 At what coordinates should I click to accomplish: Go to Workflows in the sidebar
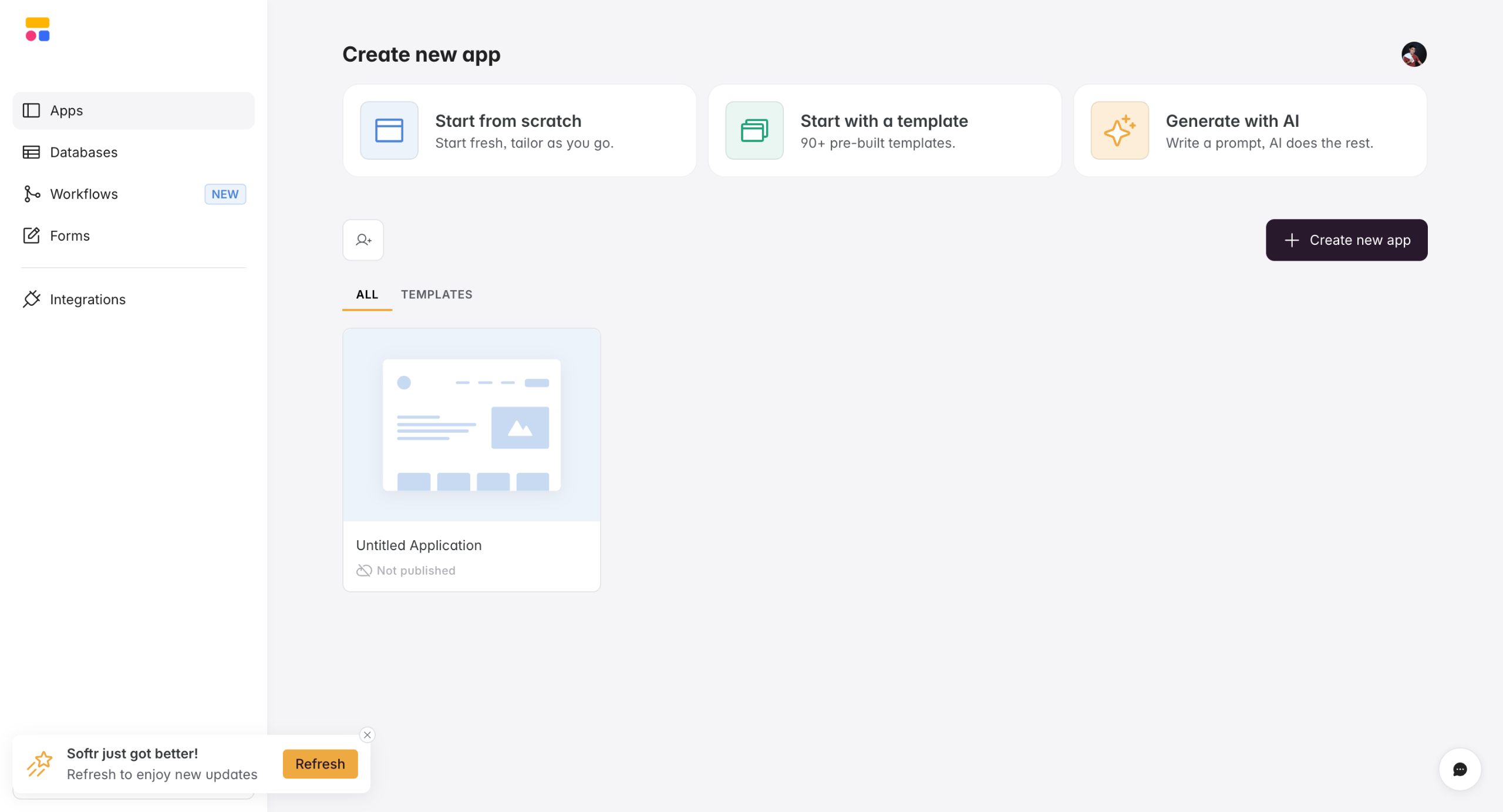tap(83, 194)
